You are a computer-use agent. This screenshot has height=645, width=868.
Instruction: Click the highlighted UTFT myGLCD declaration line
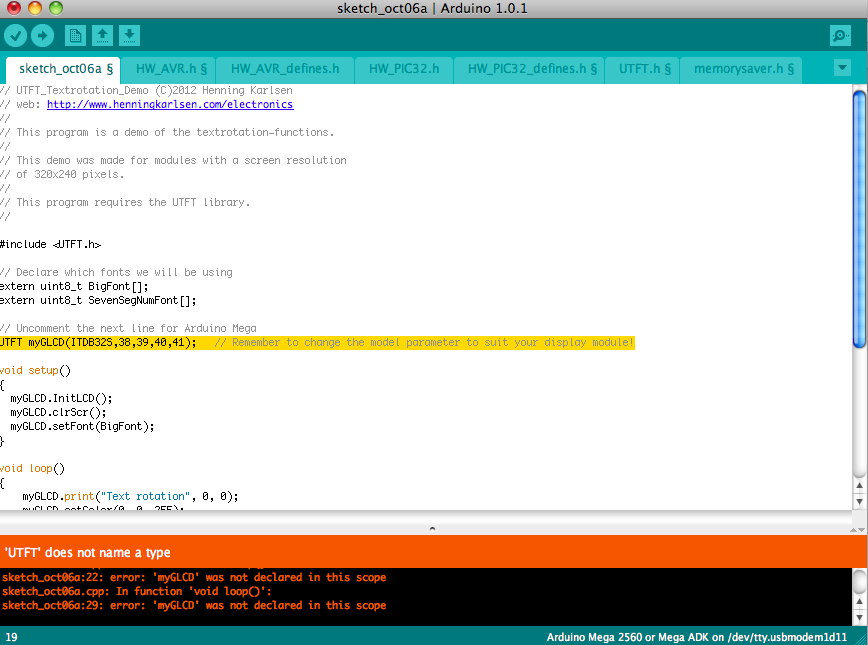coord(317,343)
